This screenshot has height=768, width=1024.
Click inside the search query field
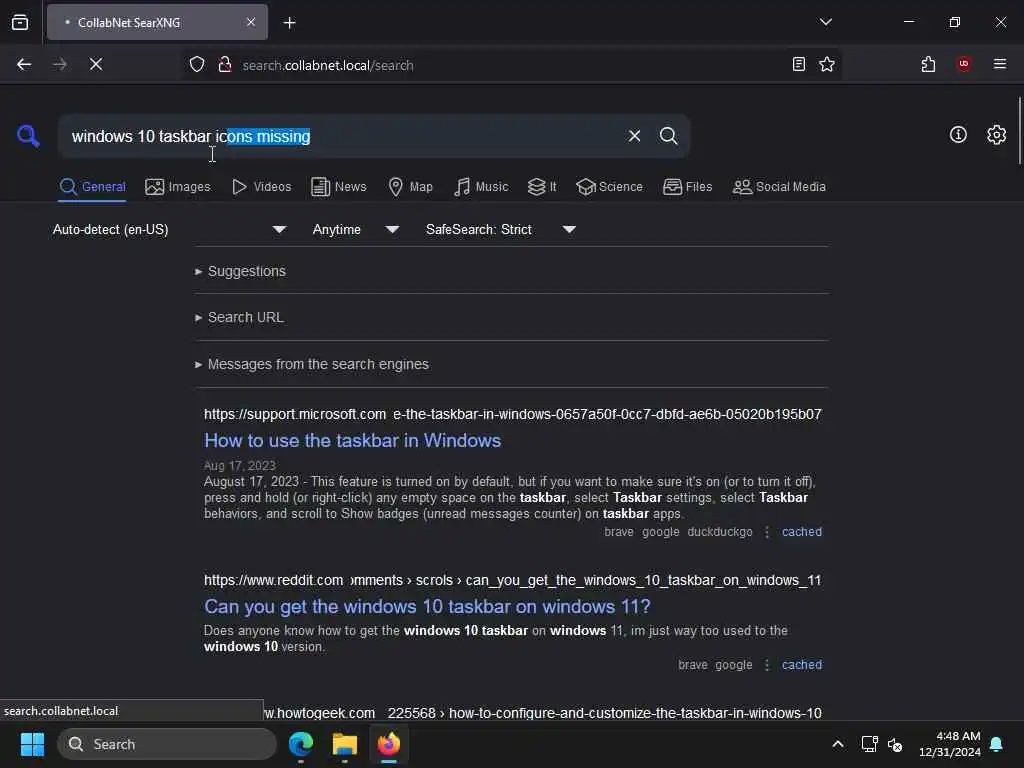pos(340,136)
